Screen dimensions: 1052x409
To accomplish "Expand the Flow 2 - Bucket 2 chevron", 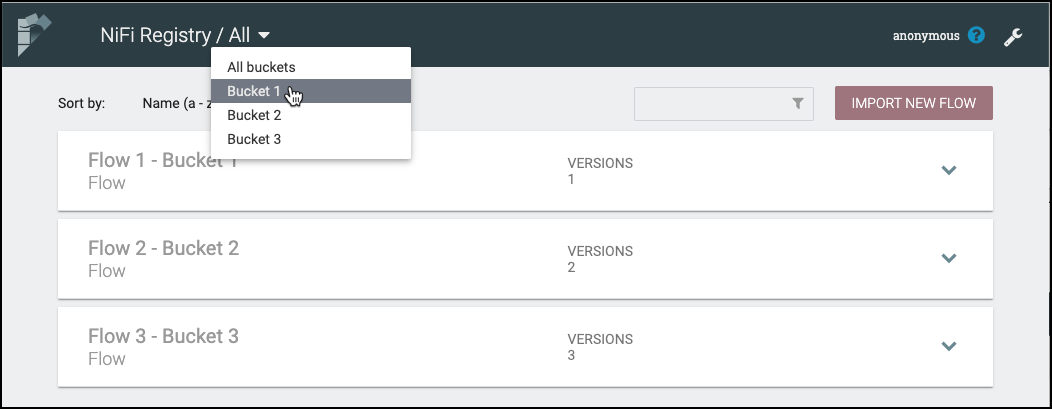I will [x=949, y=258].
